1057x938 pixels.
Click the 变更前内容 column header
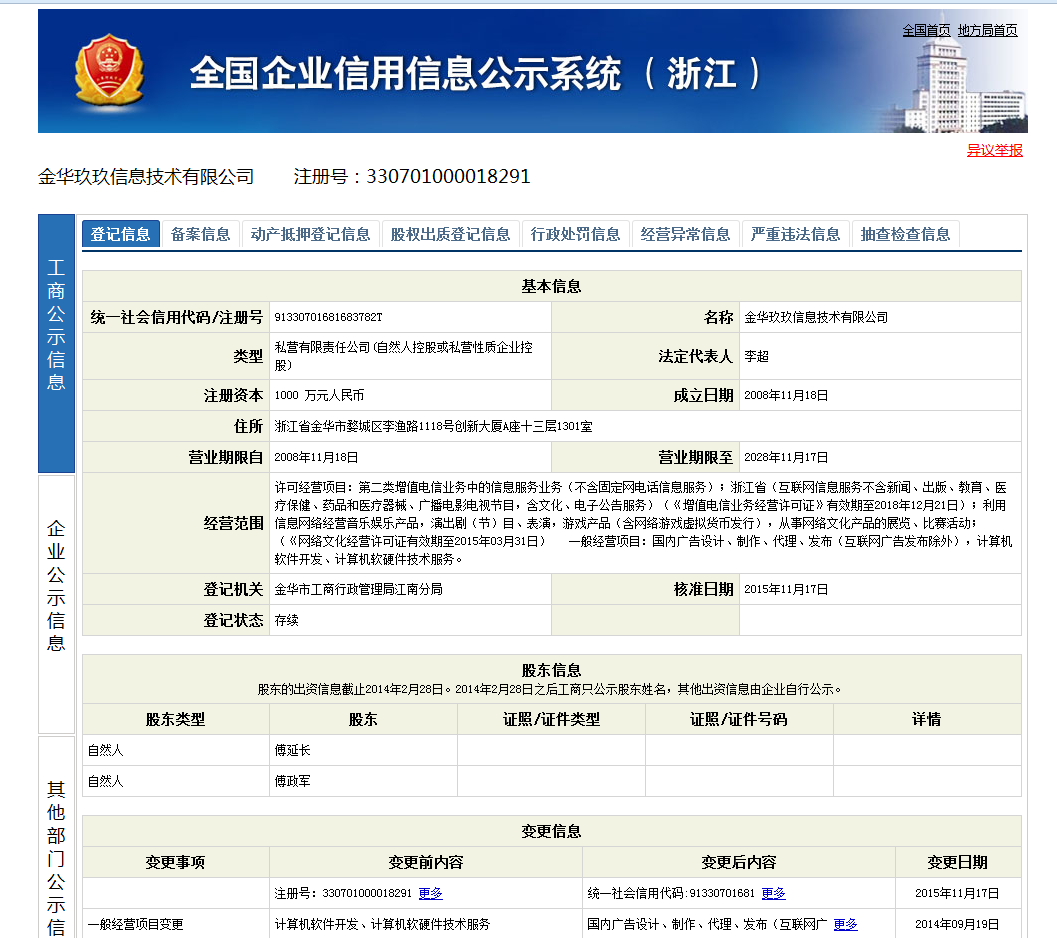[x=426, y=862]
